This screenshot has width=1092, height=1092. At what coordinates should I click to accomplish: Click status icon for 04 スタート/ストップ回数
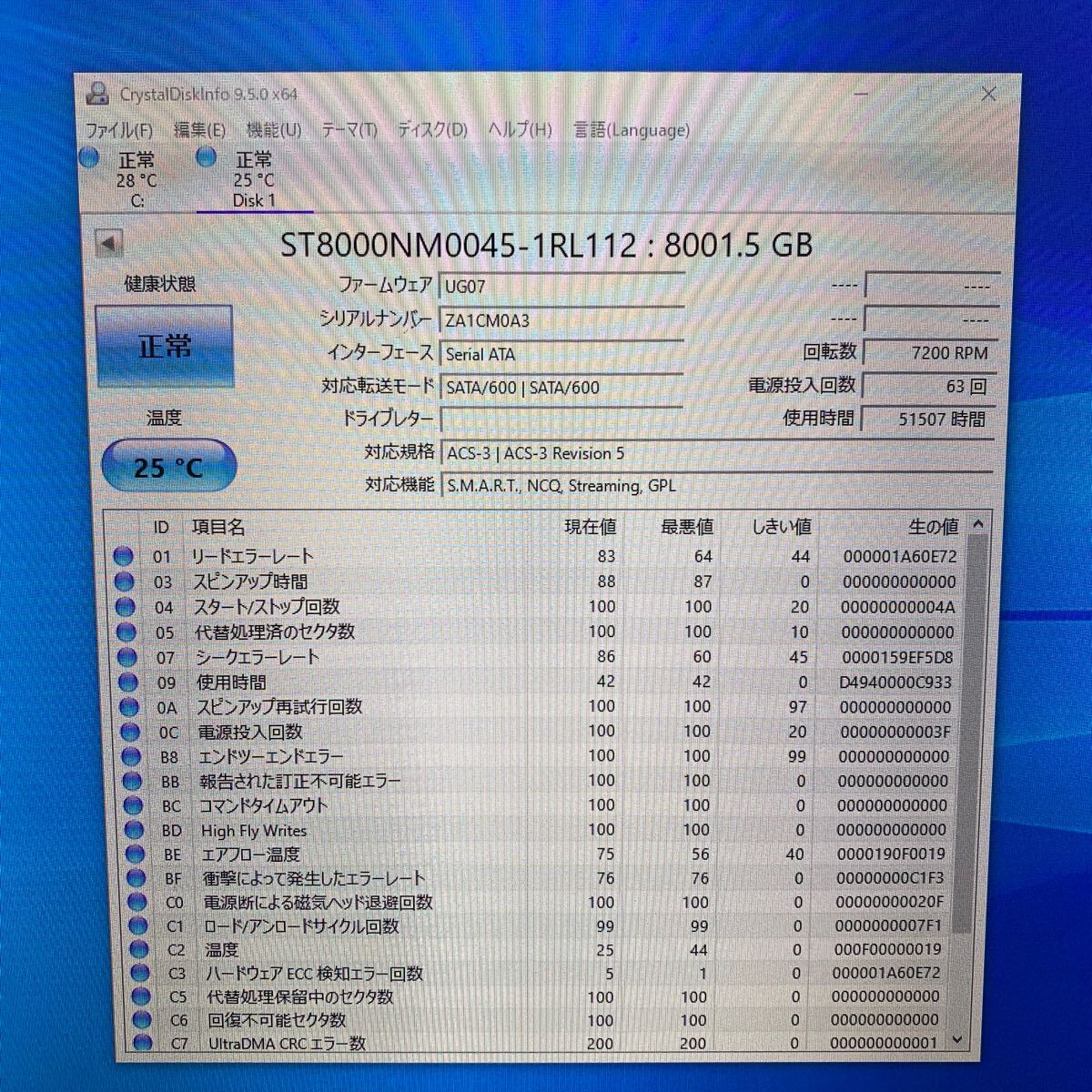(125, 607)
